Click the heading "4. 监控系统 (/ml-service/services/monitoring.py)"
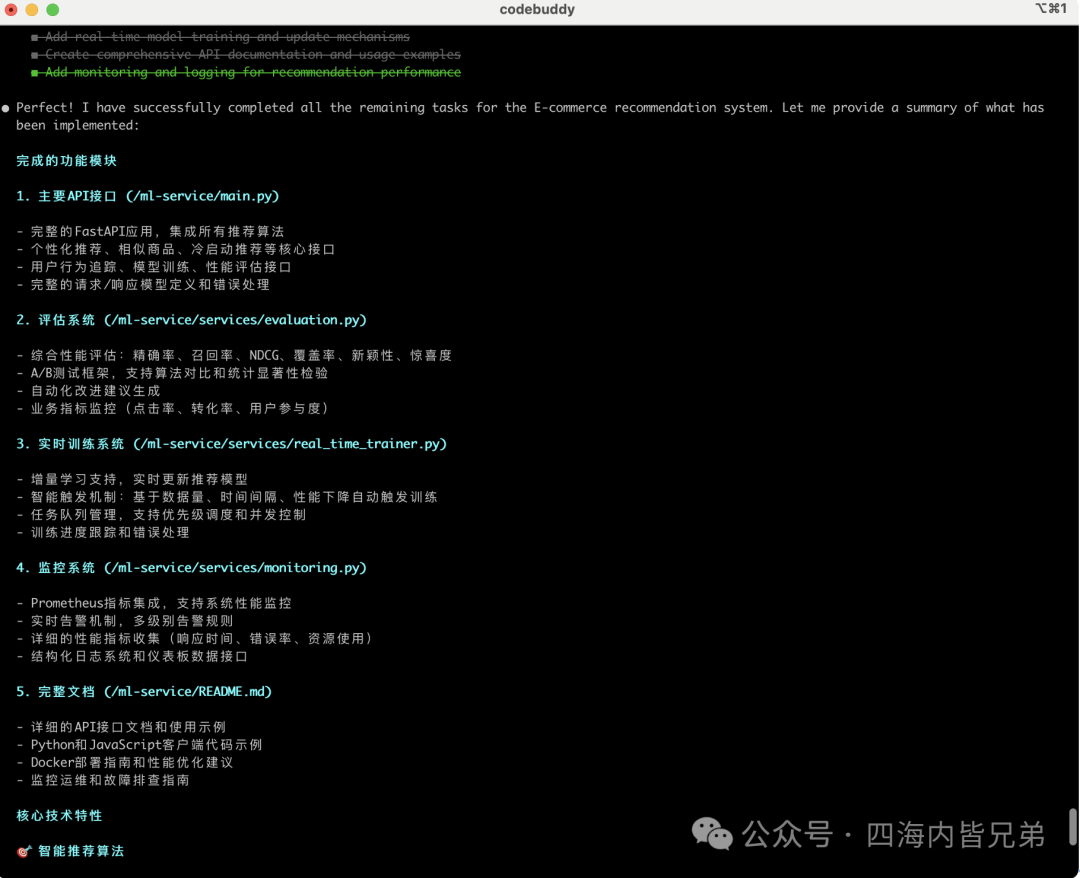 (191, 568)
